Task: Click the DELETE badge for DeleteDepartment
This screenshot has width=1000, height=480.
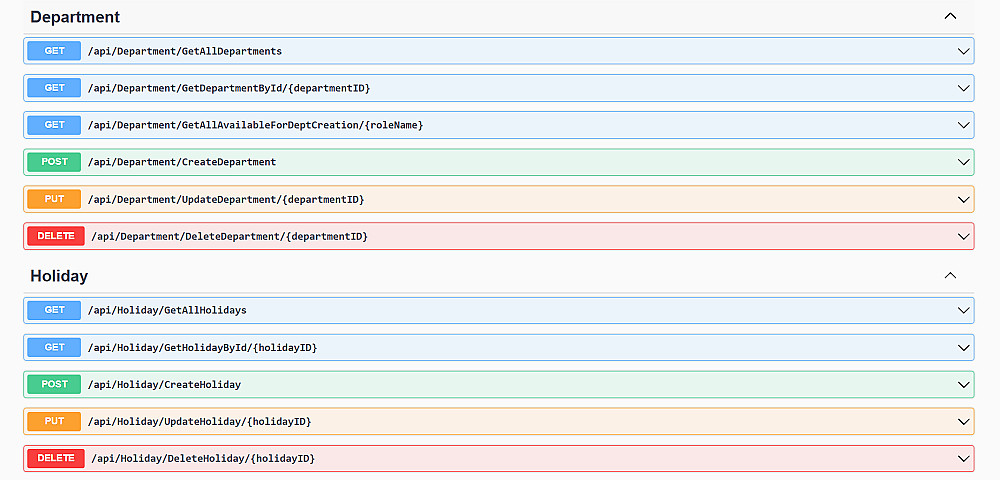Action: (56, 236)
